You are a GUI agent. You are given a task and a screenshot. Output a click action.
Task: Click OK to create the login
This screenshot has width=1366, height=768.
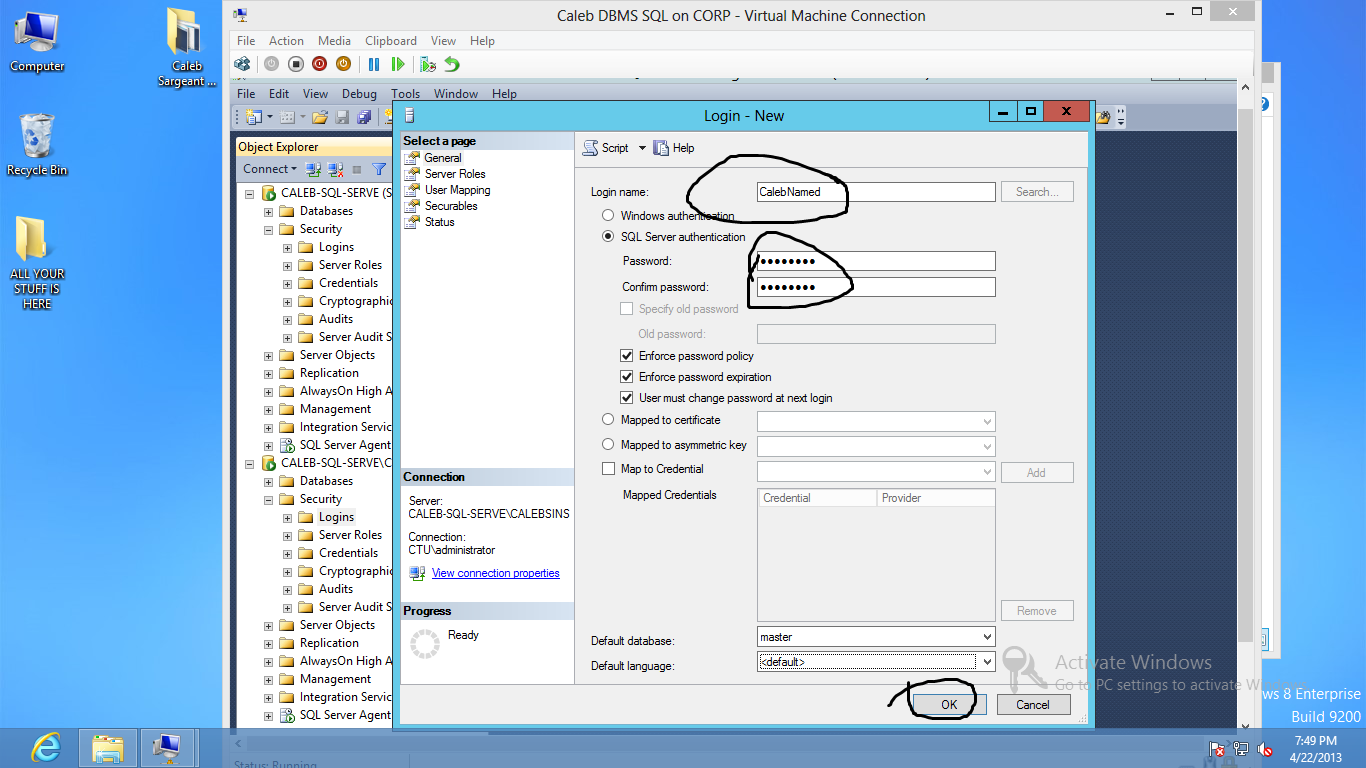[x=949, y=704]
